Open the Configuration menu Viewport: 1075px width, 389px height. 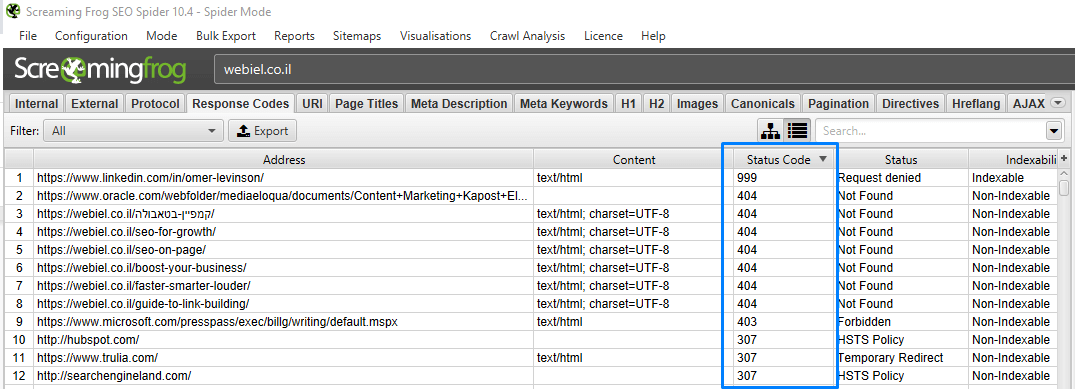91,36
